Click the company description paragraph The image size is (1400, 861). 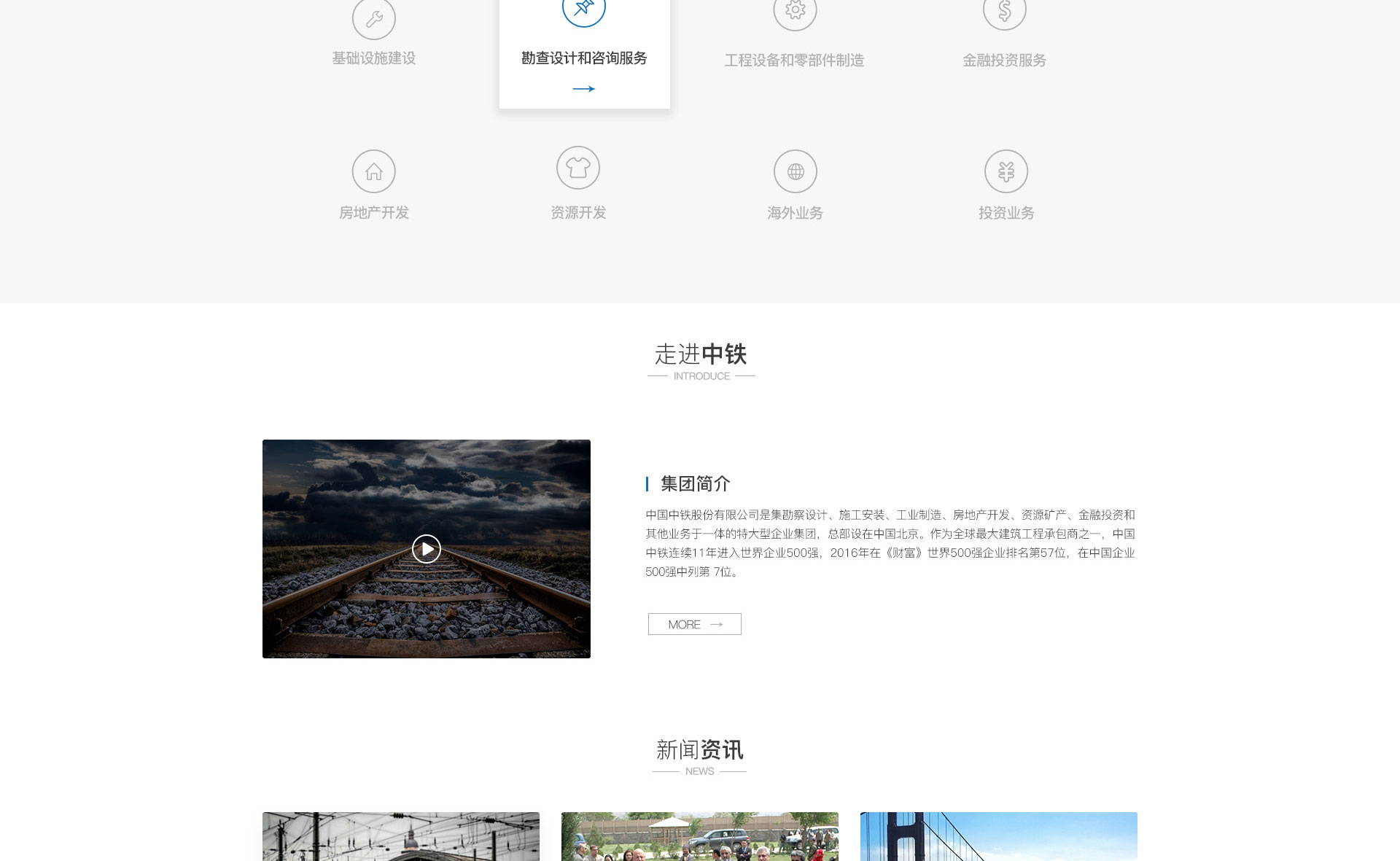pyautogui.click(x=890, y=543)
